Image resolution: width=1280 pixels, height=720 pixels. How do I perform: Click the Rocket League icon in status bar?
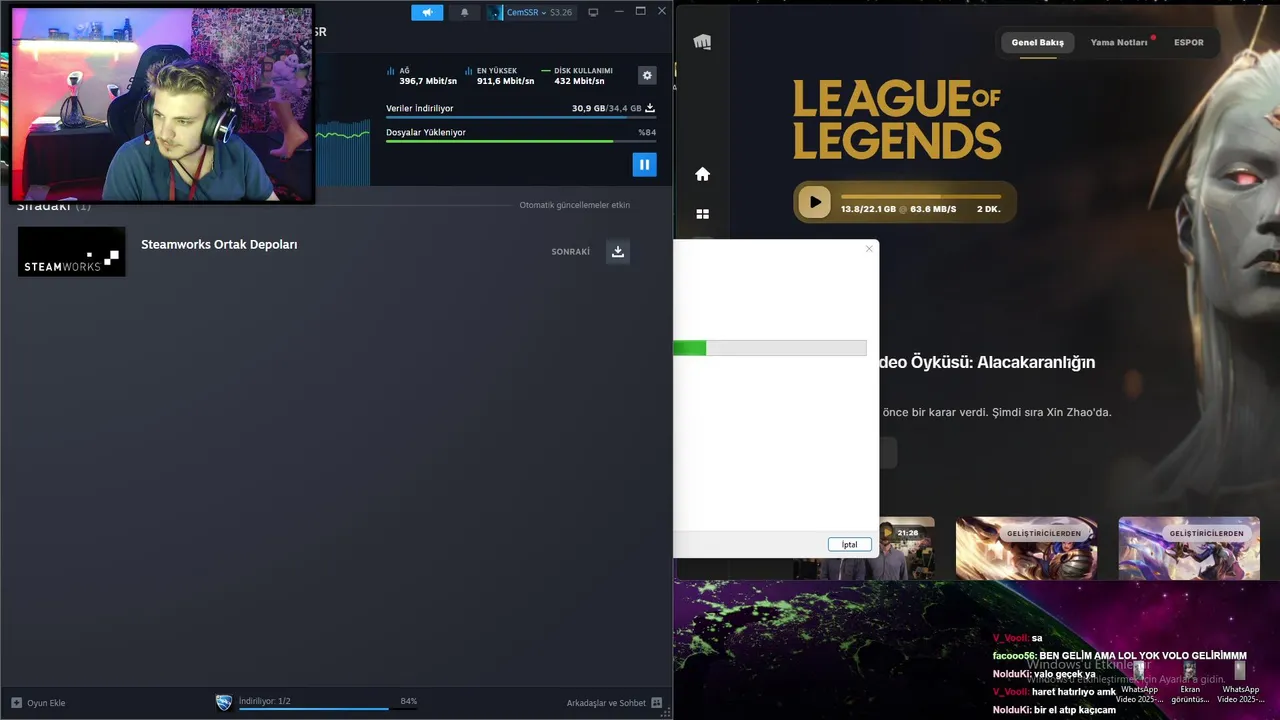224,702
